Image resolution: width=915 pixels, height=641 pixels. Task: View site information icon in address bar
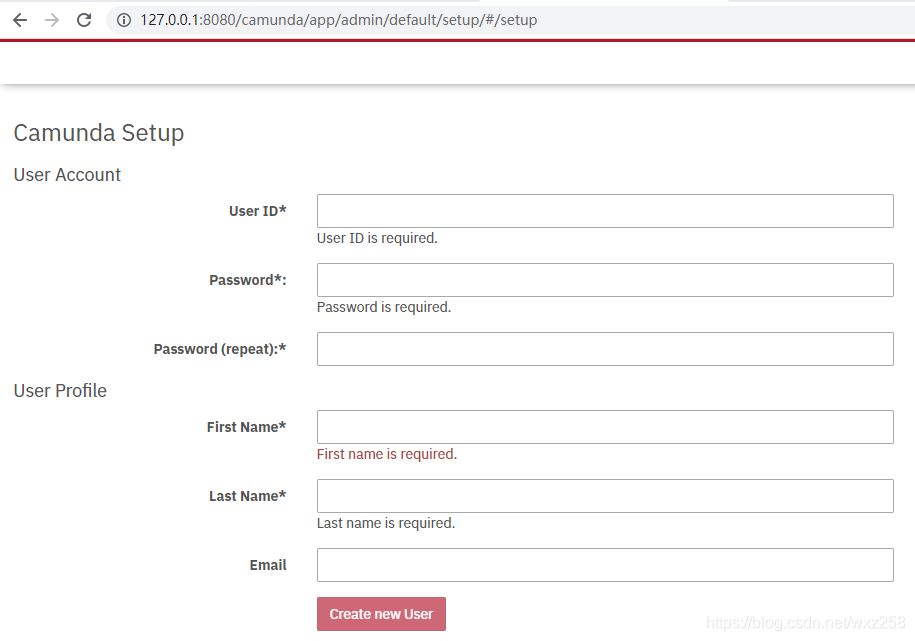124,20
